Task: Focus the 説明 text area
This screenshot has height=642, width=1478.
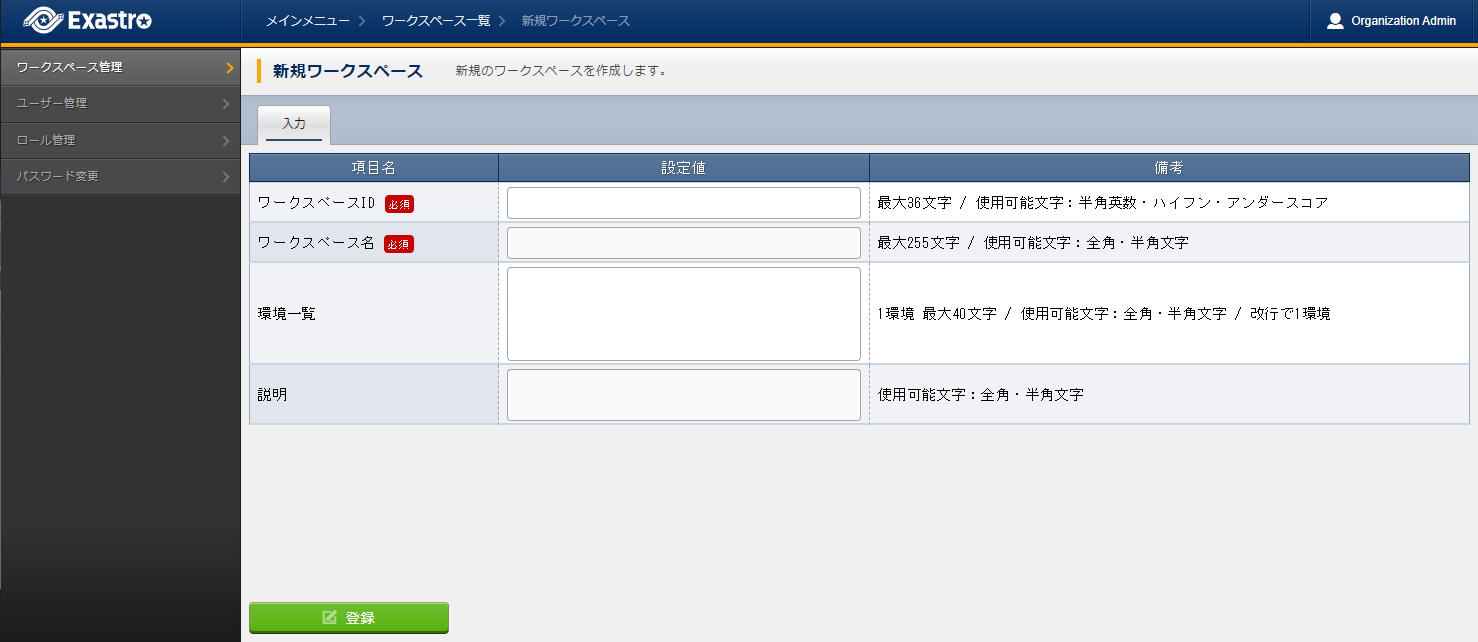Action: point(683,395)
